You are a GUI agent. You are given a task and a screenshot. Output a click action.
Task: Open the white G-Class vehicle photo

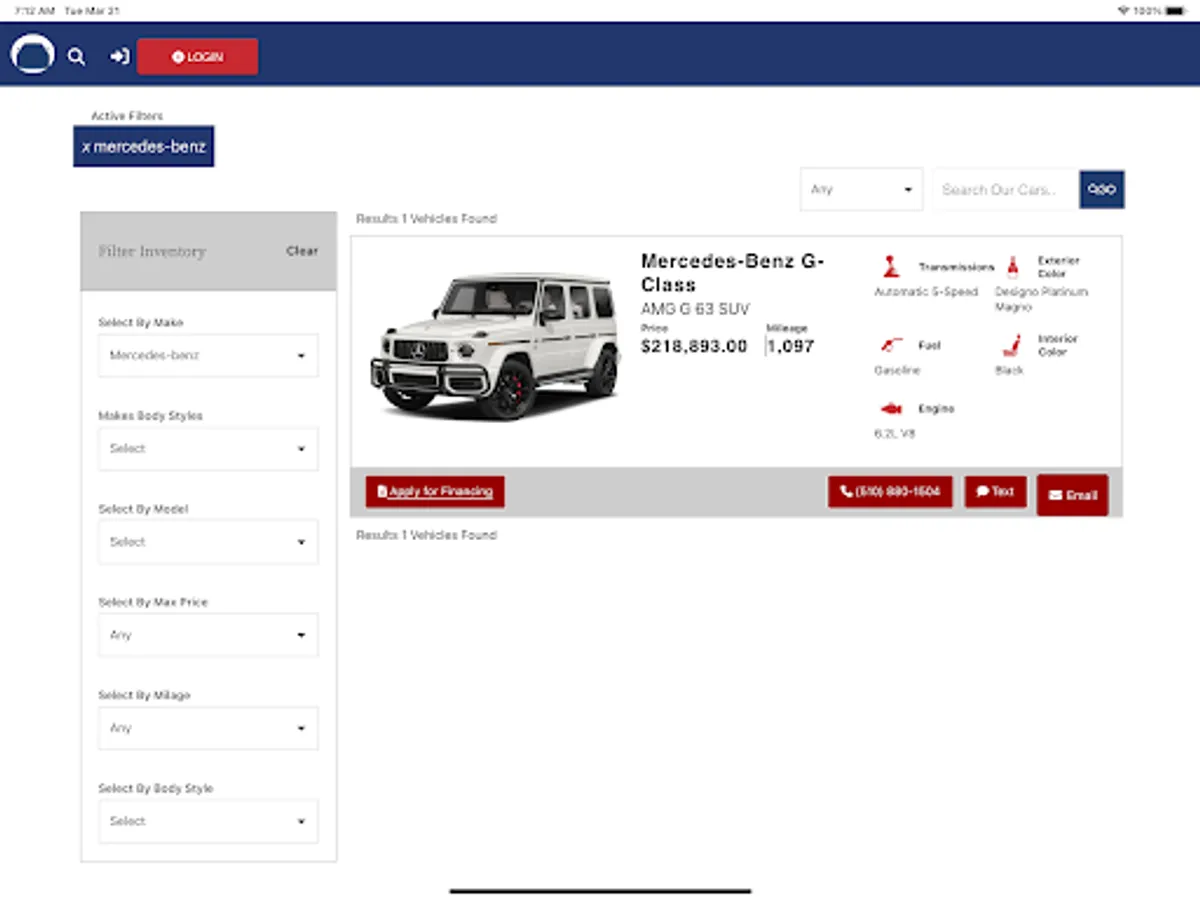coord(496,346)
